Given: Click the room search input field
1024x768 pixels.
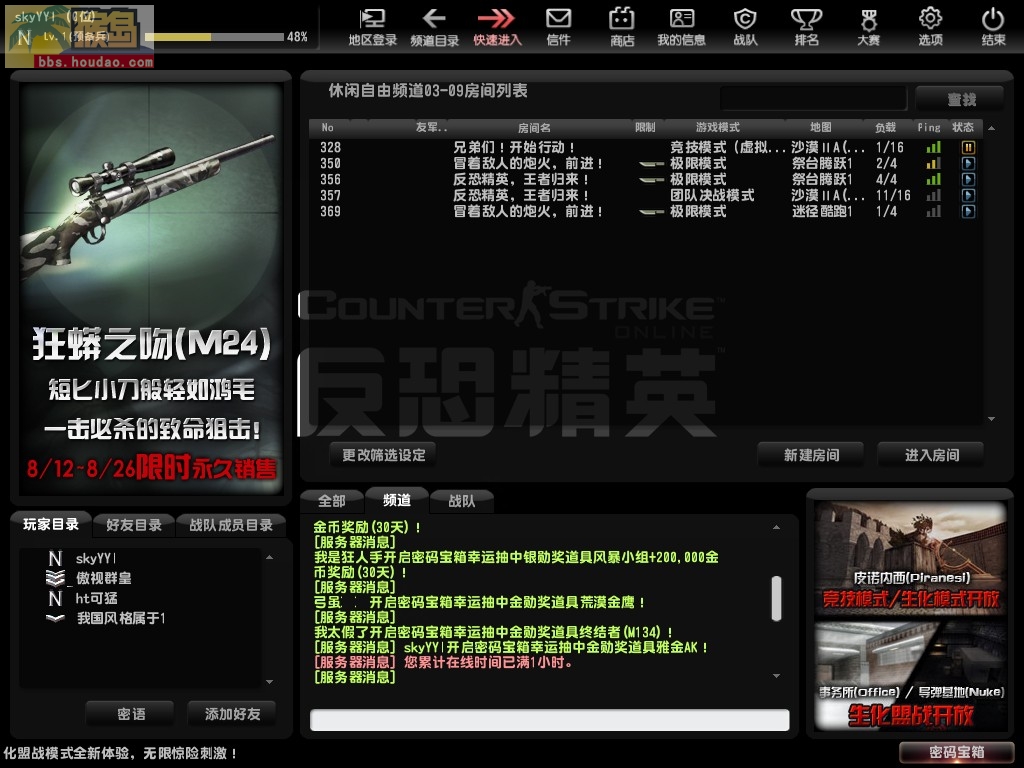Looking at the screenshot, I should click(x=813, y=99).
